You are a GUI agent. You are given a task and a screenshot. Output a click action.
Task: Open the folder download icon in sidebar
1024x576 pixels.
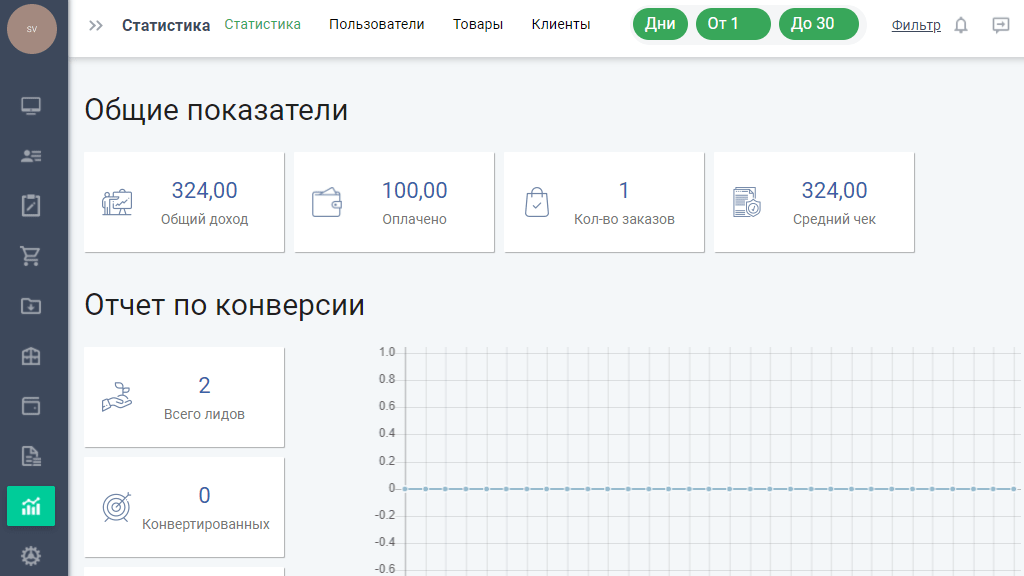pyautogui.click(x=31, y=306)
